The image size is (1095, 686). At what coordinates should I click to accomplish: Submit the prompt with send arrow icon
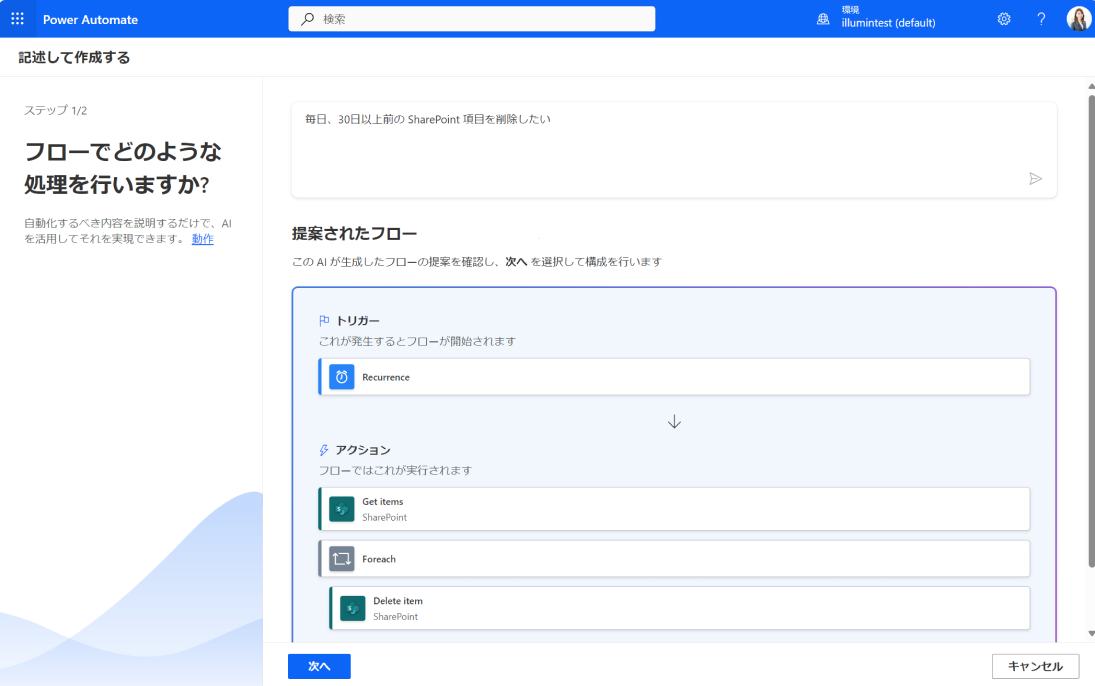click(x=1035, y=179)
